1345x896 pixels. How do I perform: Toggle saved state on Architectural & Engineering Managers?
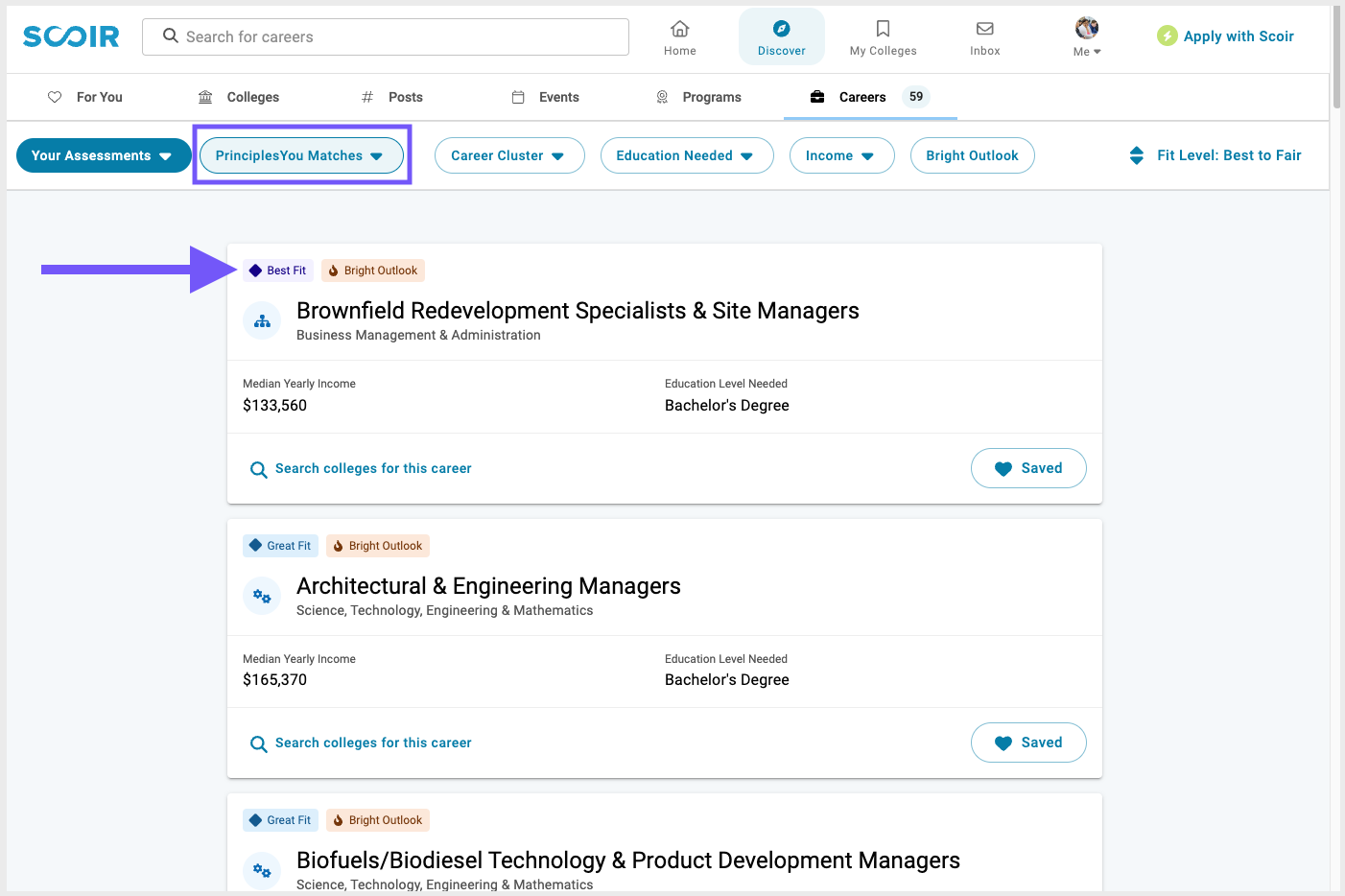[x=1028, y=743]
